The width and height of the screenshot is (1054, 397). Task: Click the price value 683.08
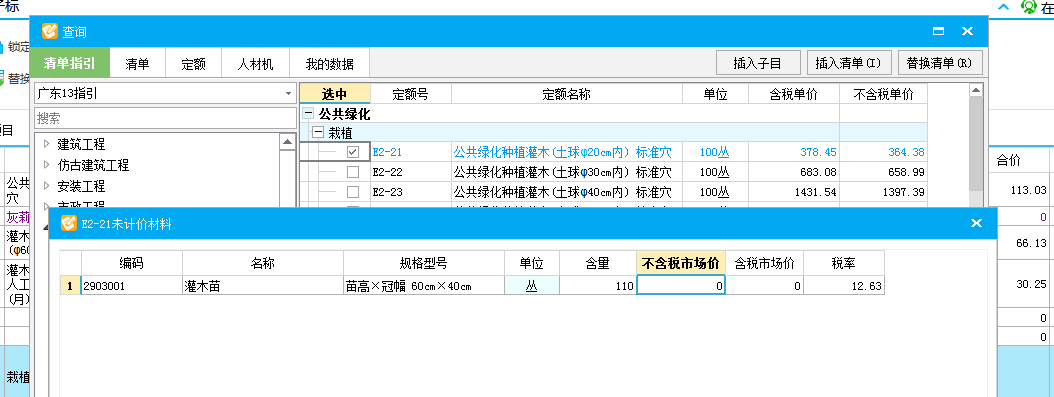tap(818, 173)
